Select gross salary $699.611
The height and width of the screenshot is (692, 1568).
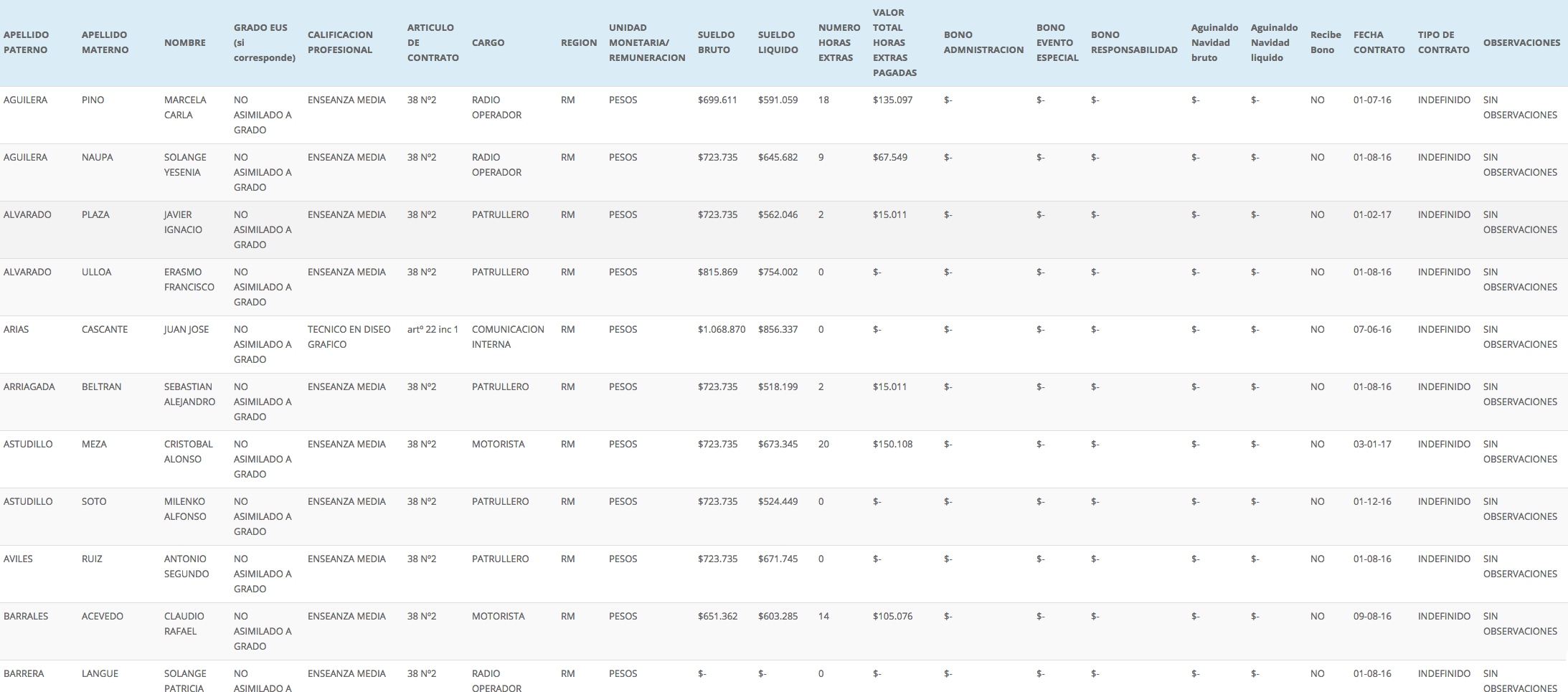pyautogui.click(x=717, y=100)
